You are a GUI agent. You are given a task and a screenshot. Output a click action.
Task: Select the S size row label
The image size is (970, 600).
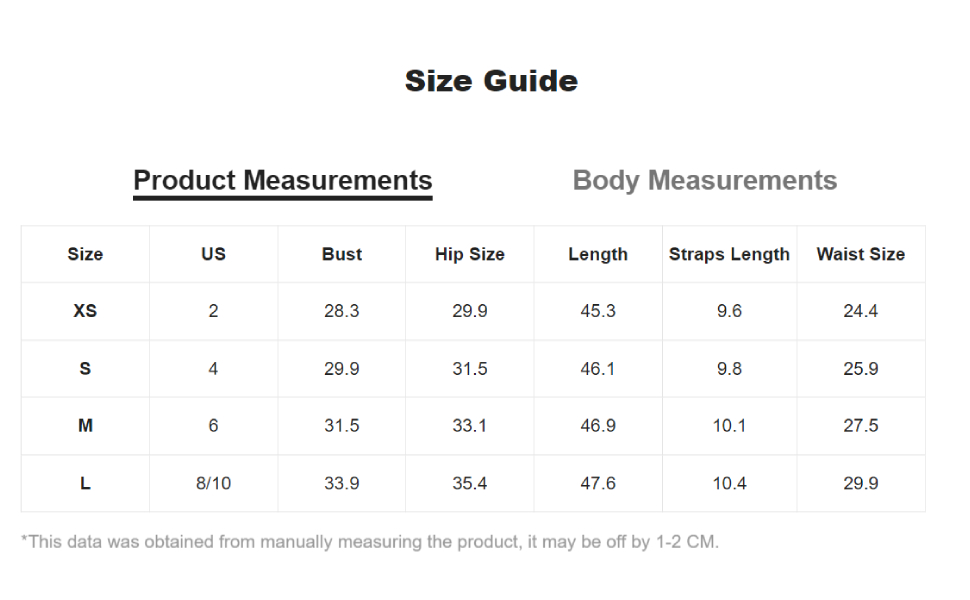coord(85,369)
